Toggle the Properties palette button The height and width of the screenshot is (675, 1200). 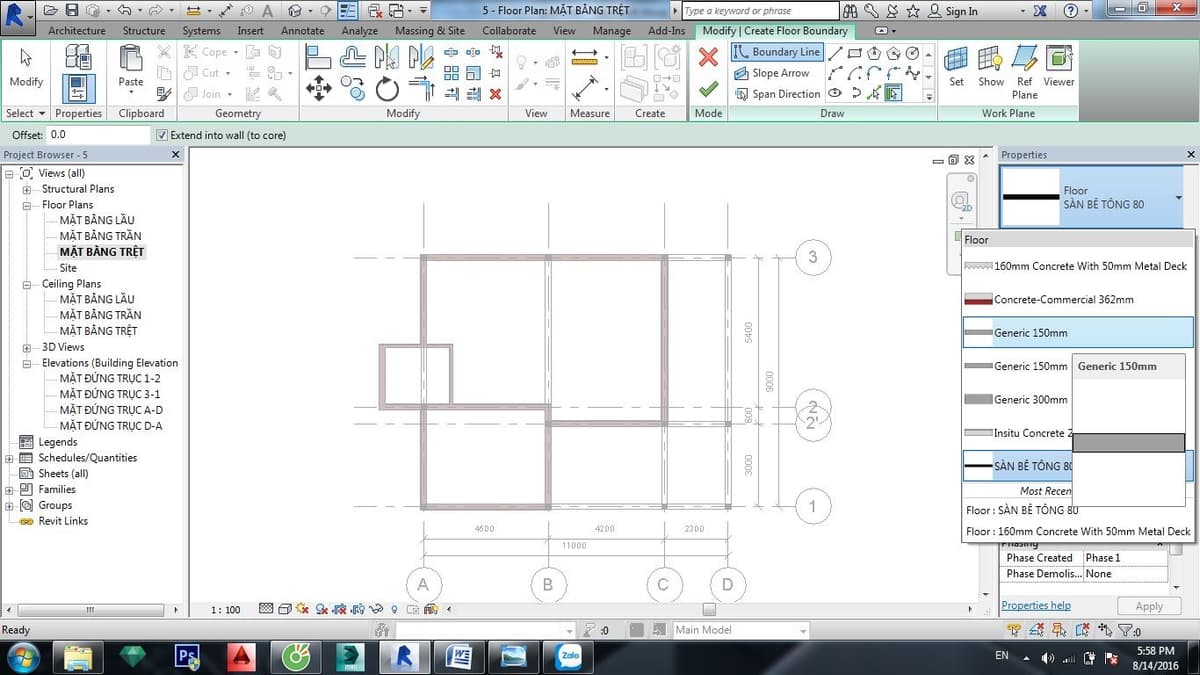78,88
